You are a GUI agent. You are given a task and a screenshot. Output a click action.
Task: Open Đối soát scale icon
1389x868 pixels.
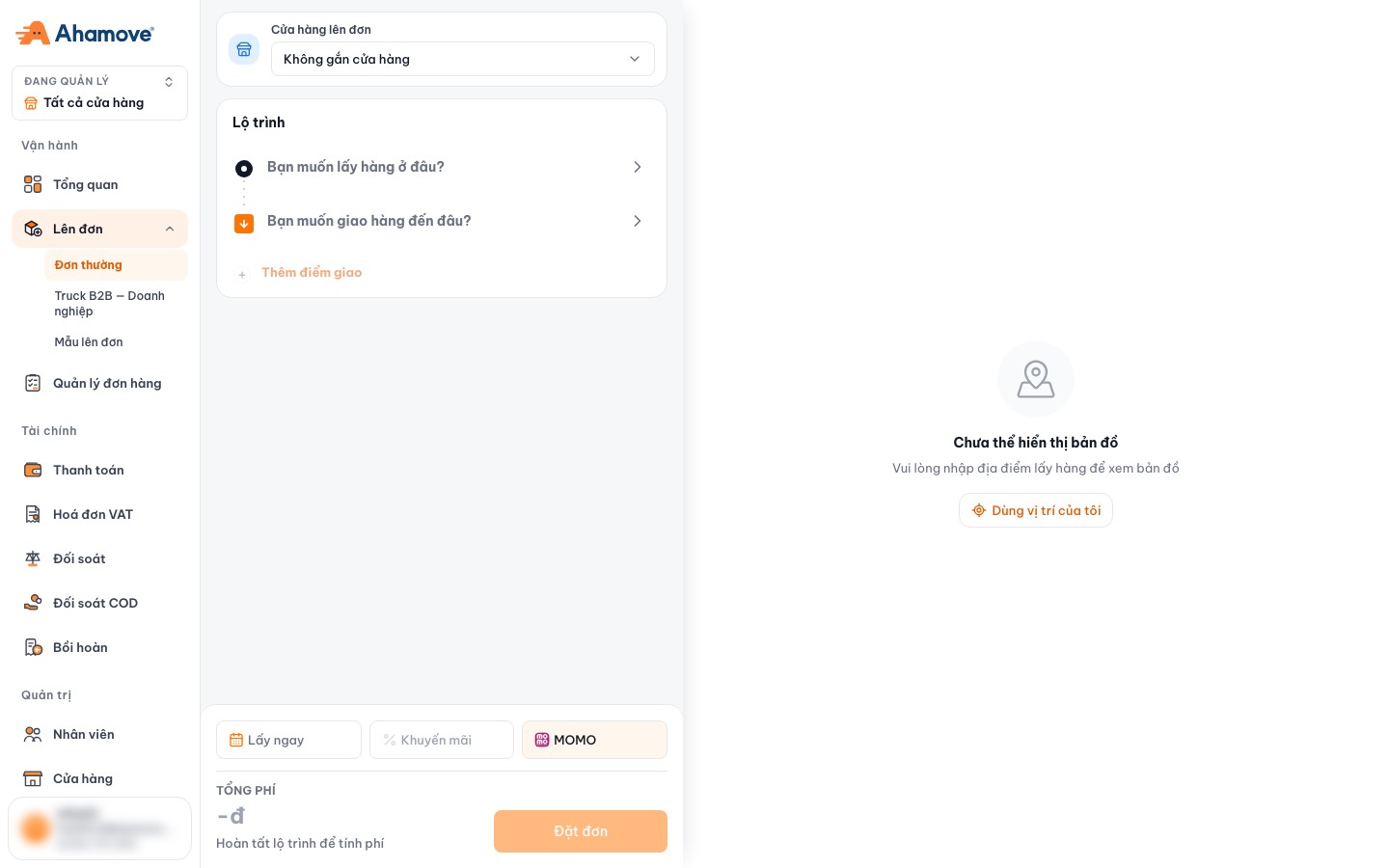pyautogui.click(x=33, y=558)
